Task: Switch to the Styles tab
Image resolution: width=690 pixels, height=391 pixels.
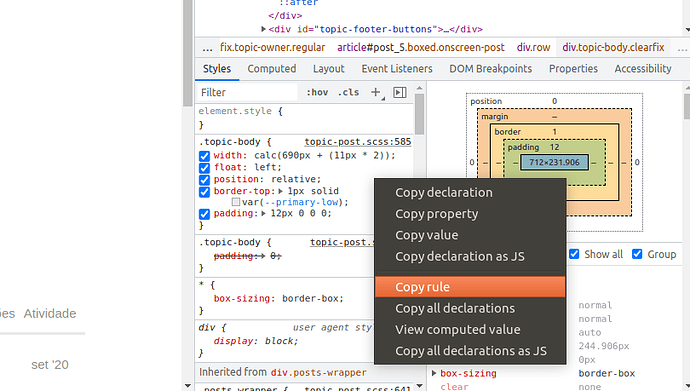Action: pos(217,69)
